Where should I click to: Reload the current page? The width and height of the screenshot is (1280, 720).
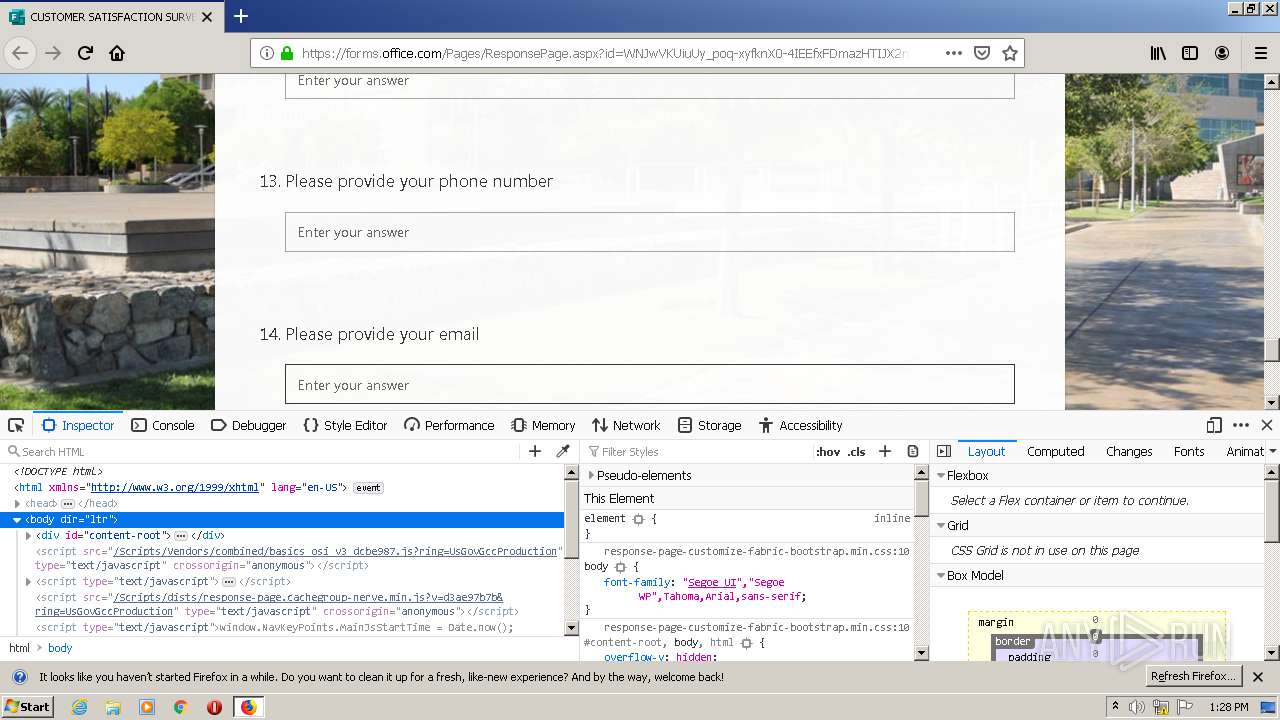pos(85,53)
